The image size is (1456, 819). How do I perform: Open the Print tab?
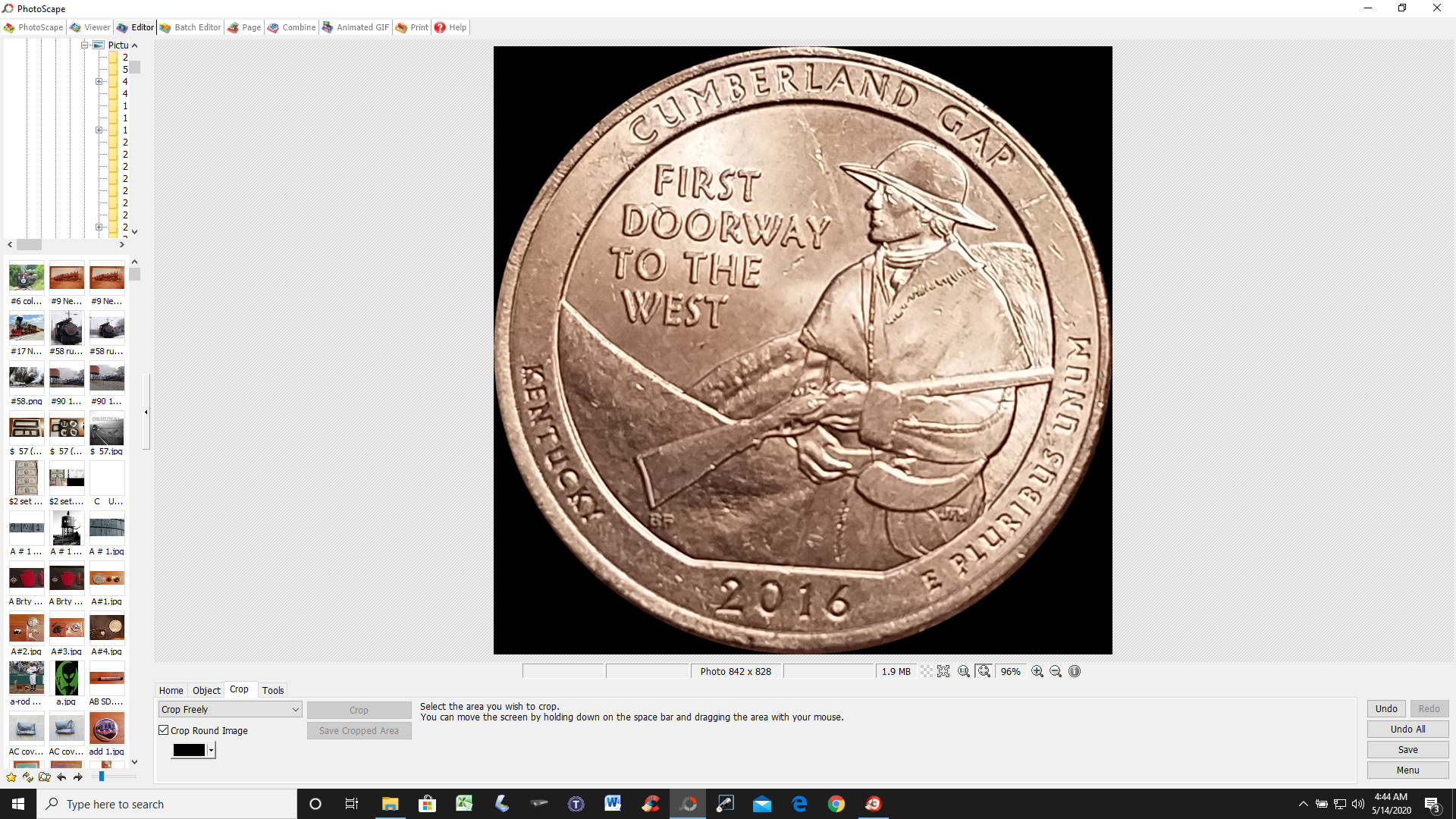click(x=412, y=27)
